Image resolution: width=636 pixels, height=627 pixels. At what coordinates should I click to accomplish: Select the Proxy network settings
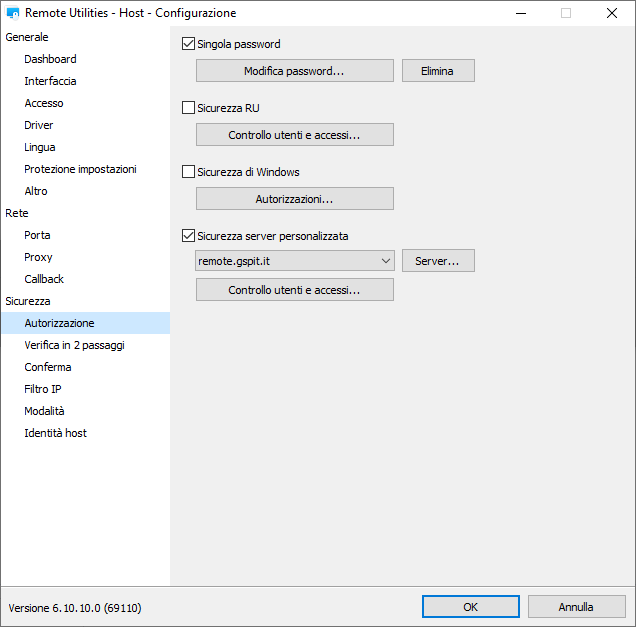click(38, 257)
